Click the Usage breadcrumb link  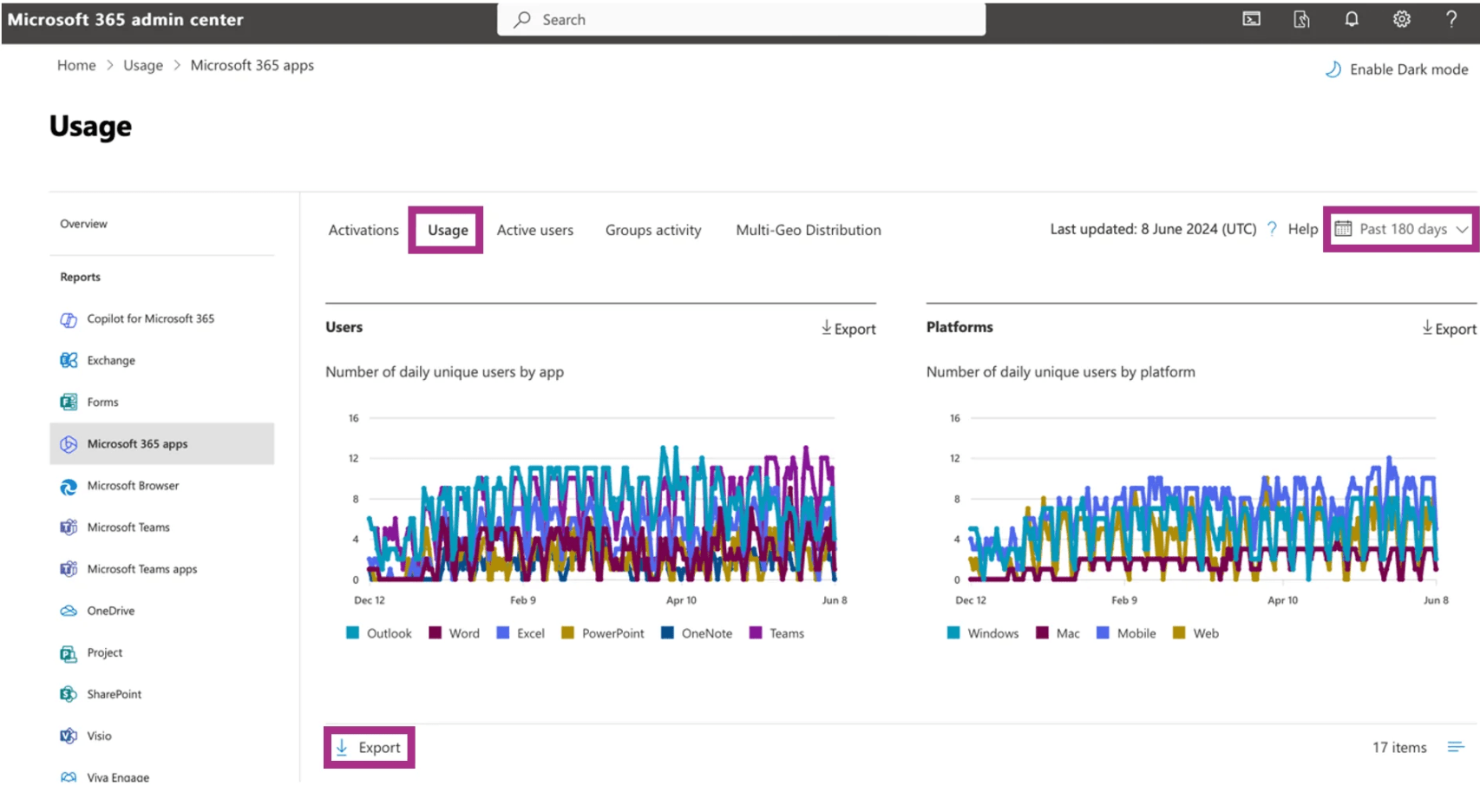(143, 66)
